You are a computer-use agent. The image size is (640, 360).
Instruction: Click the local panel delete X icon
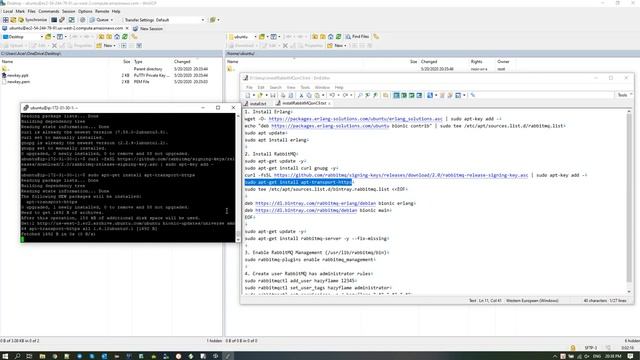[54, 46]
